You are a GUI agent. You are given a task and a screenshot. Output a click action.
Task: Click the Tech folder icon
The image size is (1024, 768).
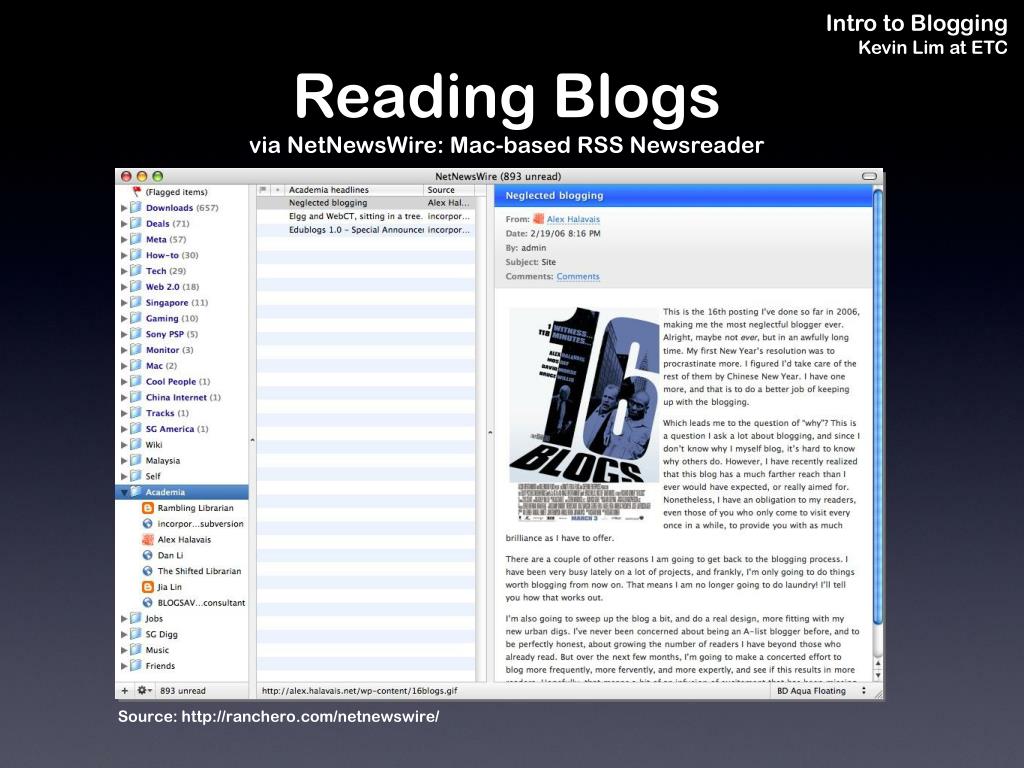(x=136, y=270)
